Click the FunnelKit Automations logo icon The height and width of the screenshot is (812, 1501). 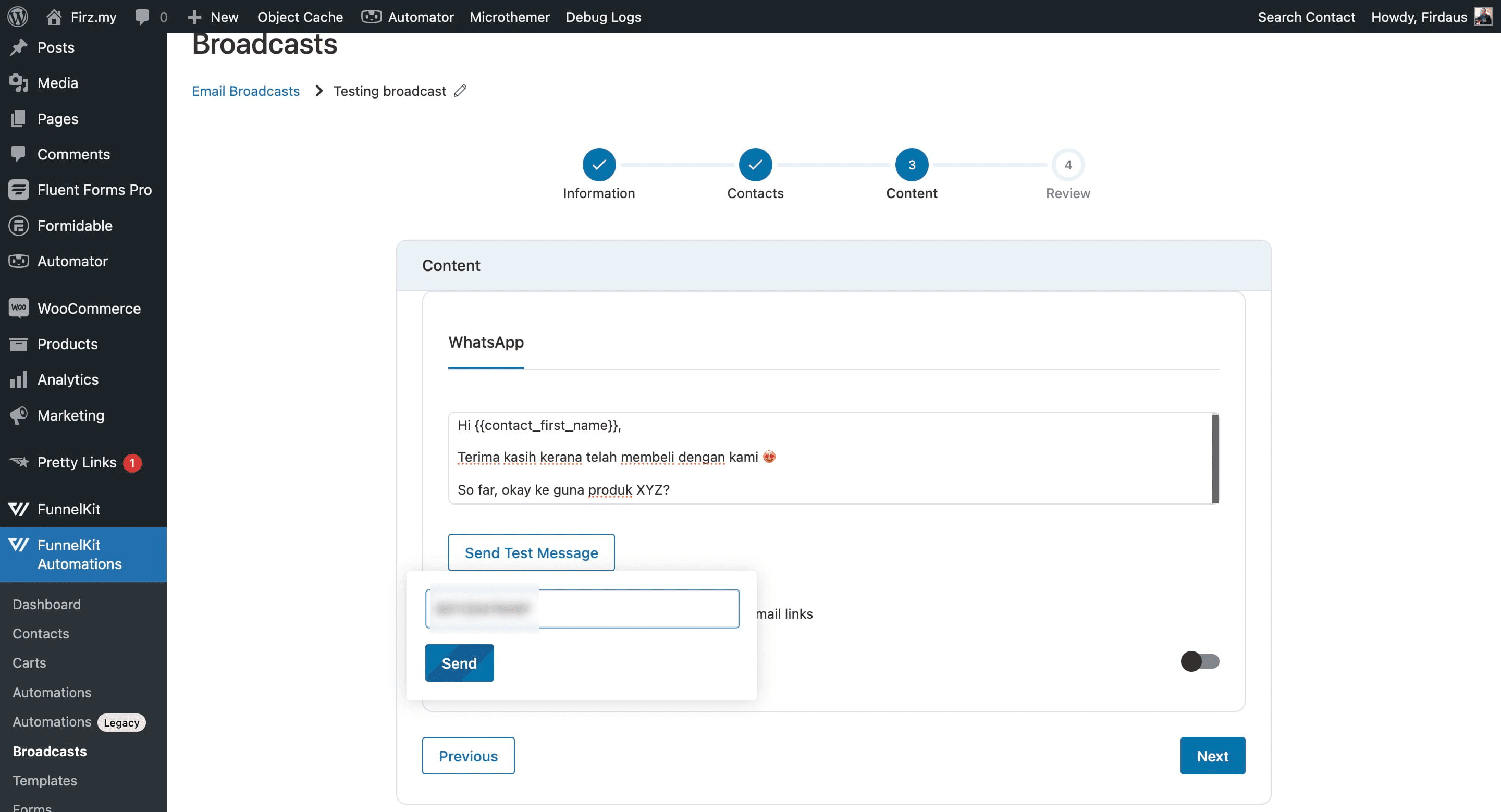click(x=19, y=545)
